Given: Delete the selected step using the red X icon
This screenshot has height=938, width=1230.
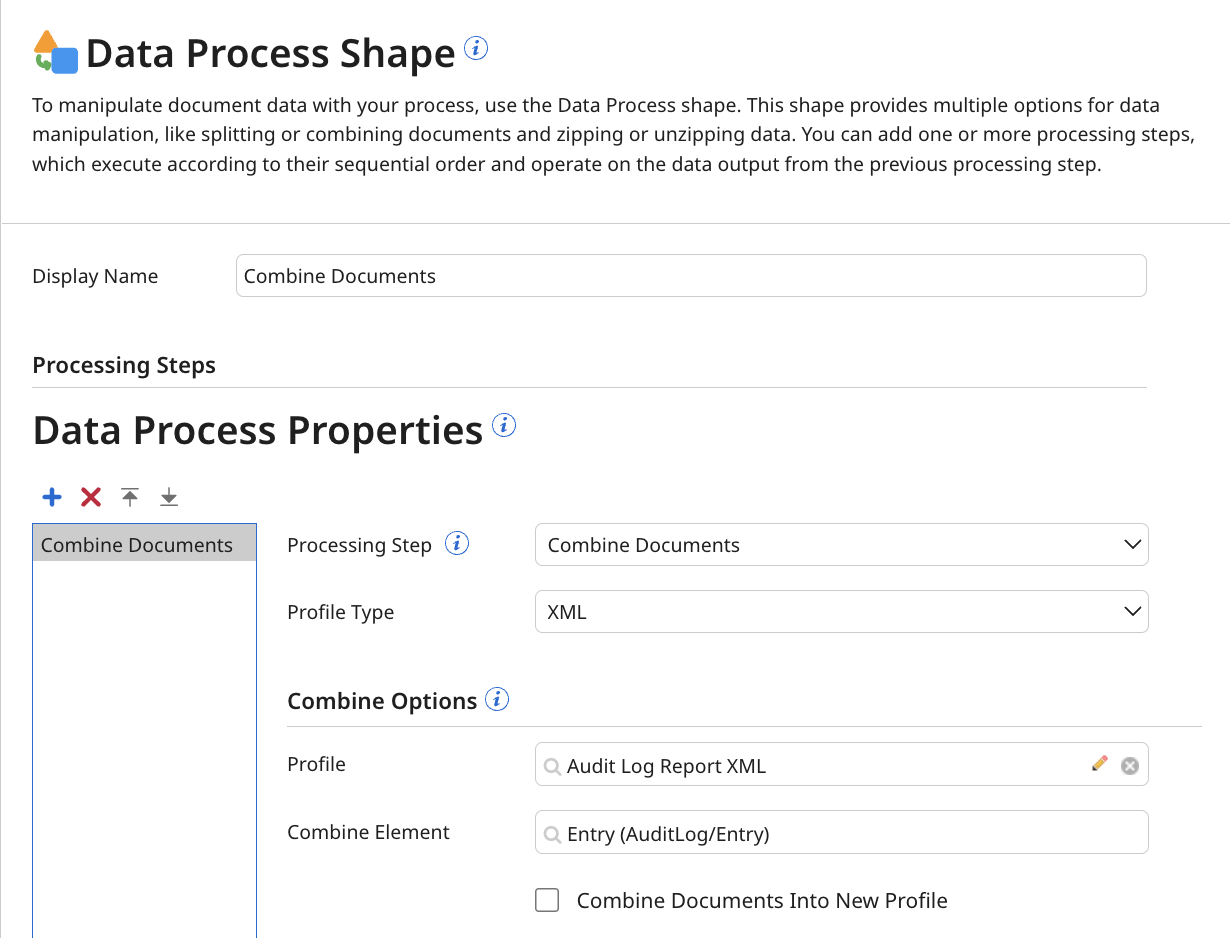Looking at the screenshot, I should coord(90,497).
